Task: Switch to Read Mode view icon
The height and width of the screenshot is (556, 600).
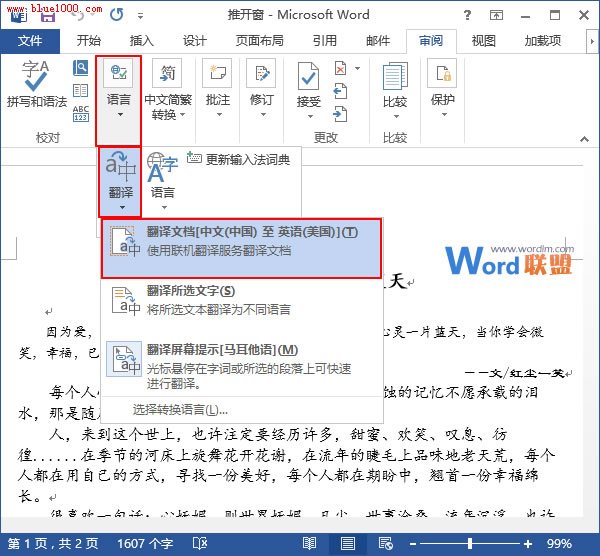Action: [309, 543]
